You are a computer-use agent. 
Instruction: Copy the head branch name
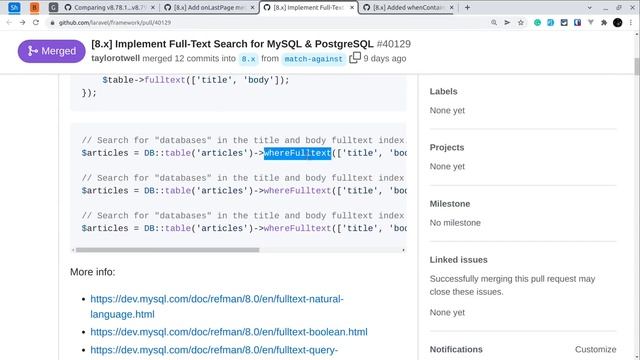click(355, 58)
